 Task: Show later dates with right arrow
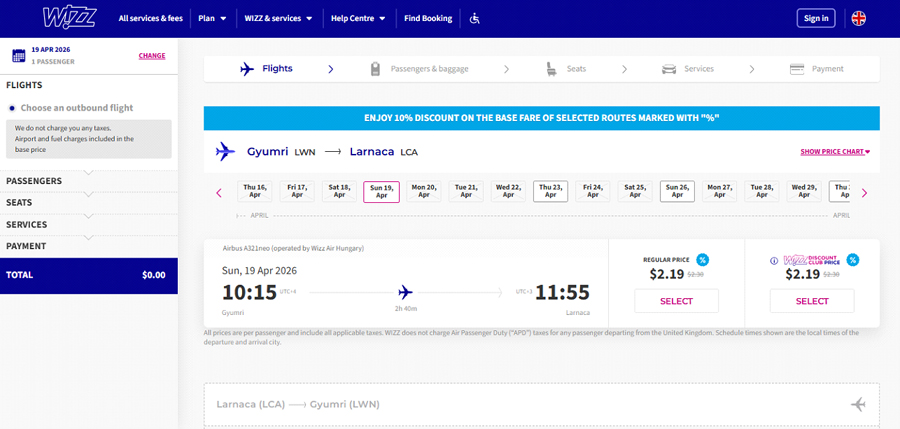coord(865,193)
